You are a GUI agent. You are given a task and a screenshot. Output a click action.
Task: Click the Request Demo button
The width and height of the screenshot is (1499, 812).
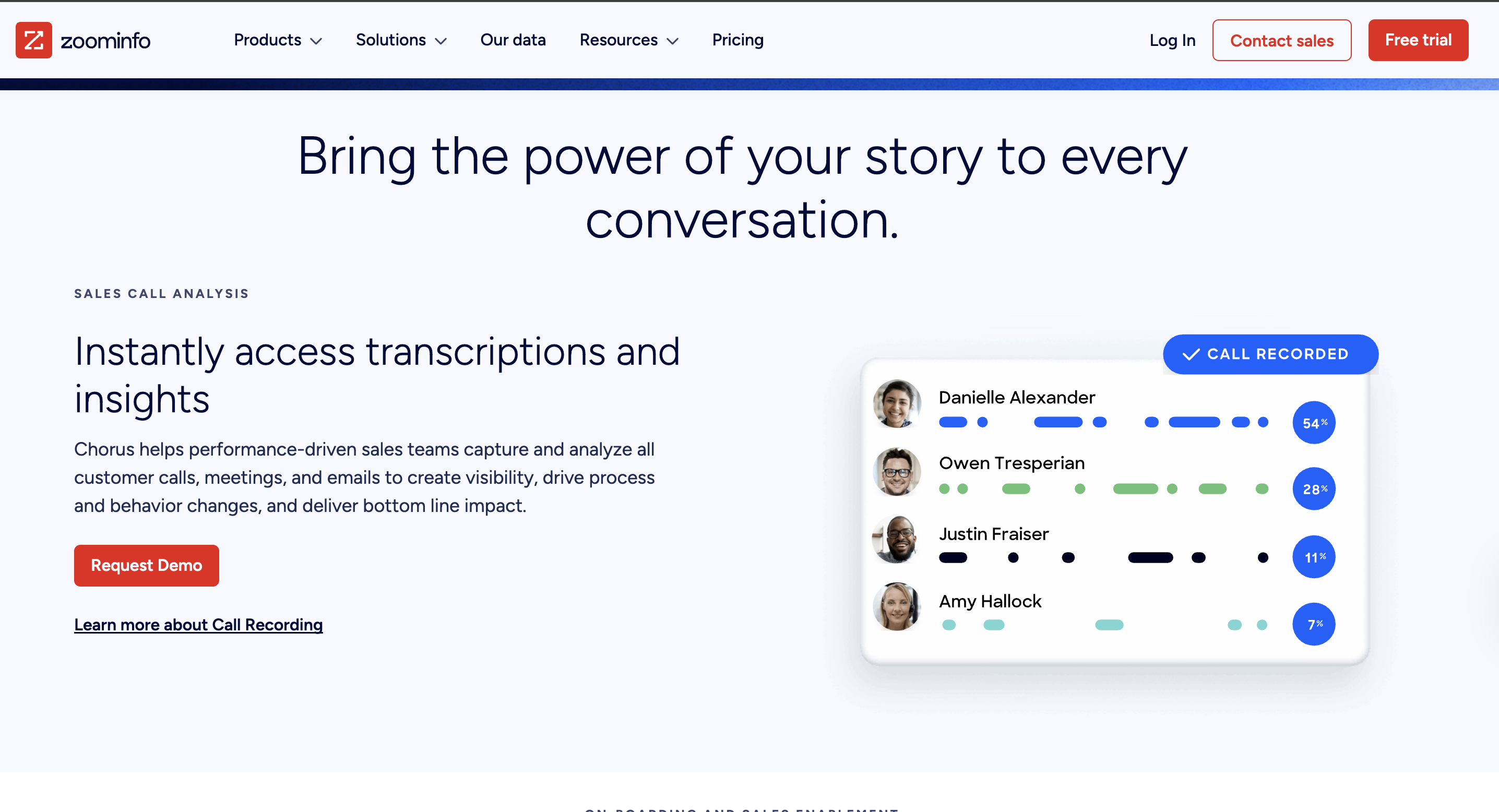pyautogui.click(x=146, y=565)
